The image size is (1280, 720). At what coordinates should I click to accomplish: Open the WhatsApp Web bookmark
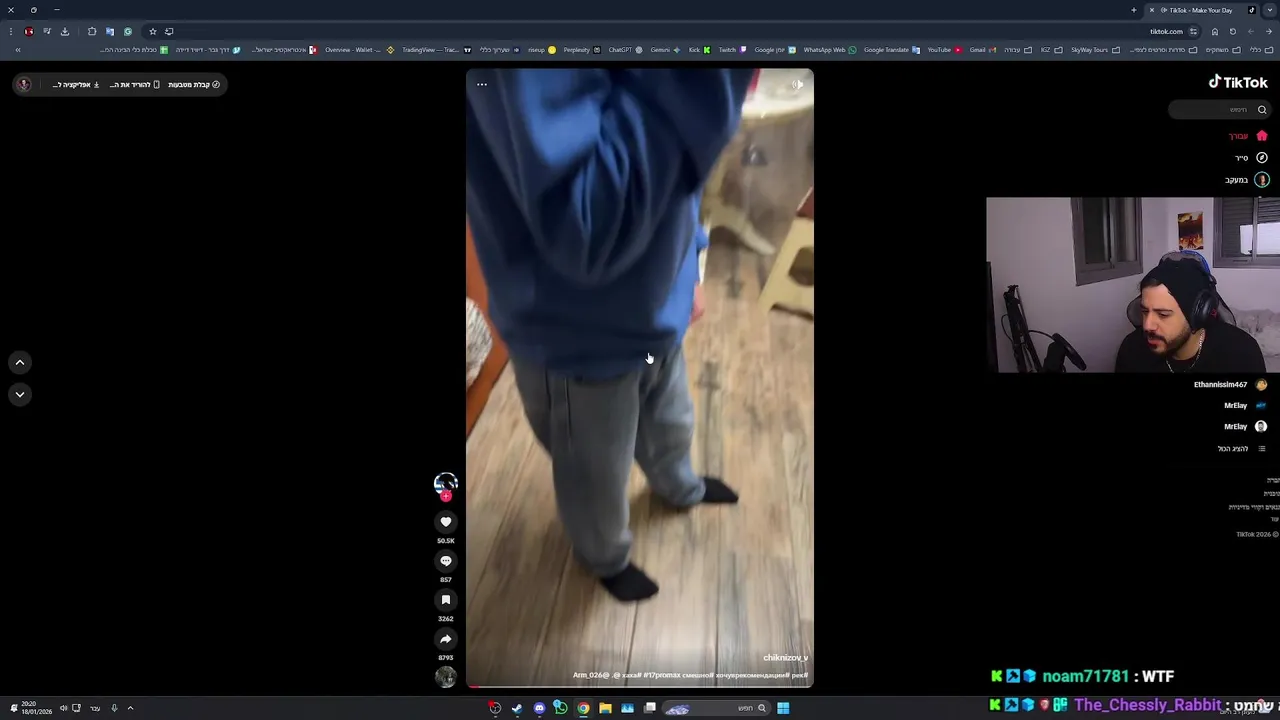[830, 50]
